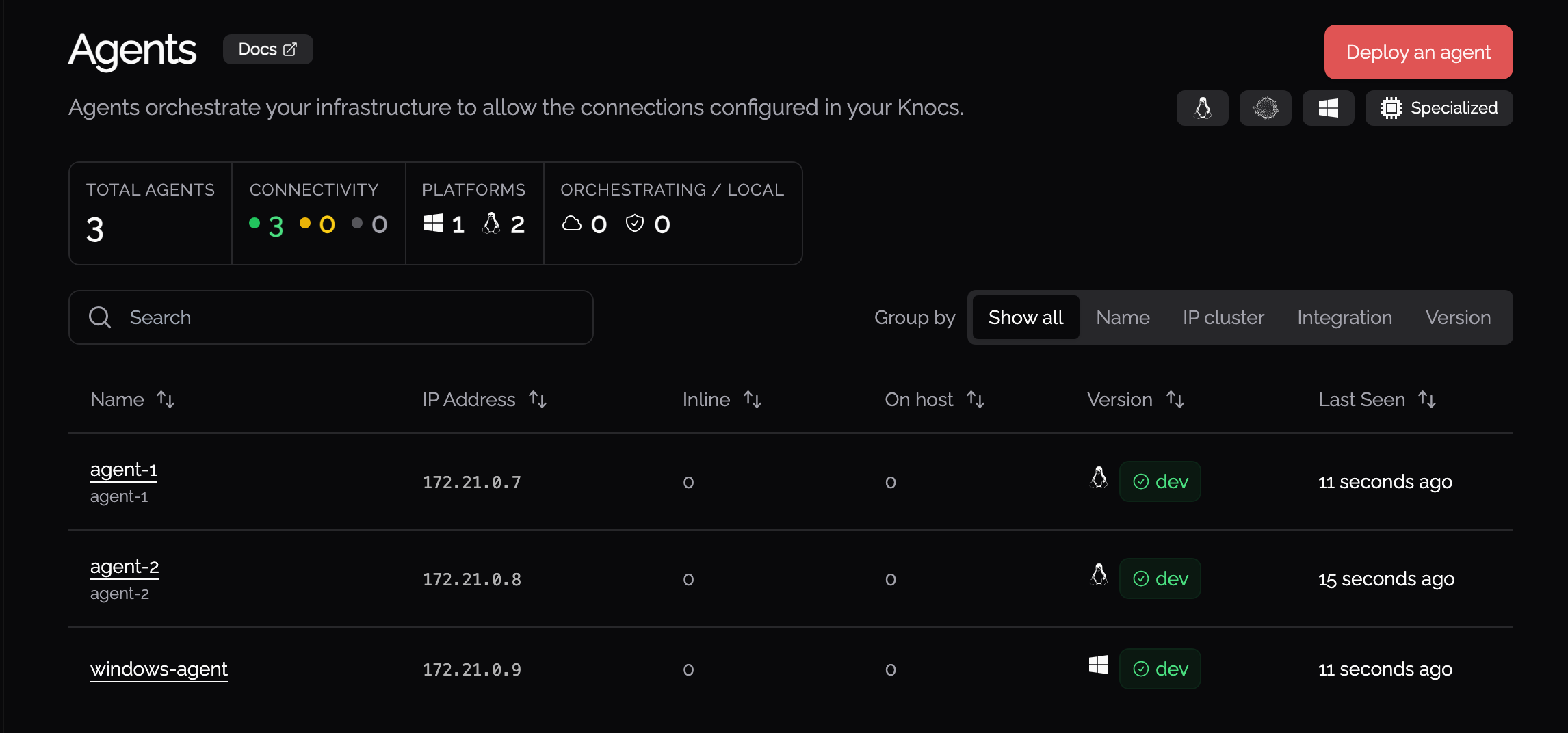Screen dimensions: 1568x733
Task: Click the search magnifier icon
Action: click(100, 317)
